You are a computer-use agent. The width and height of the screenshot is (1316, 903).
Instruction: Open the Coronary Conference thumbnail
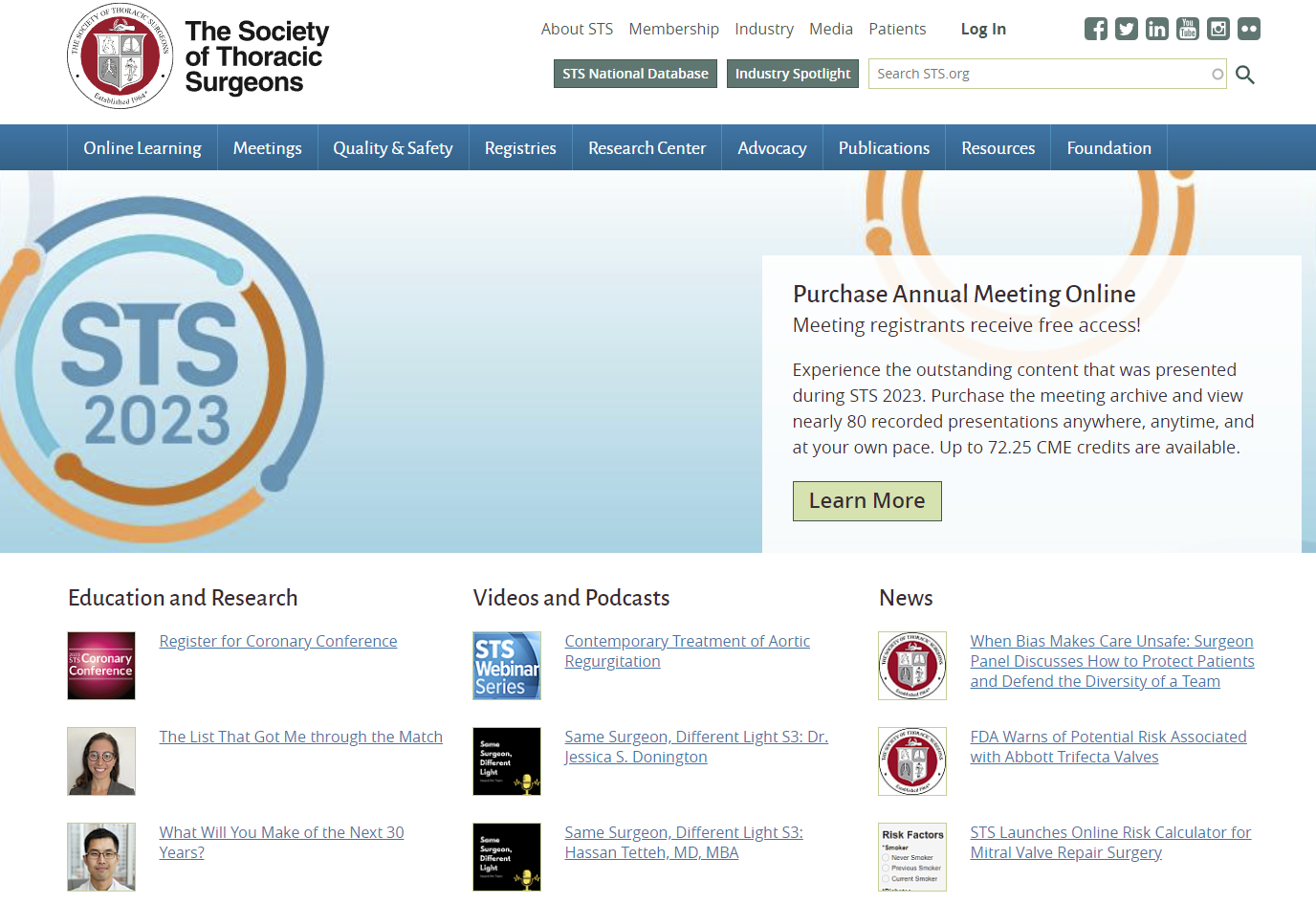tap(101, 666)
